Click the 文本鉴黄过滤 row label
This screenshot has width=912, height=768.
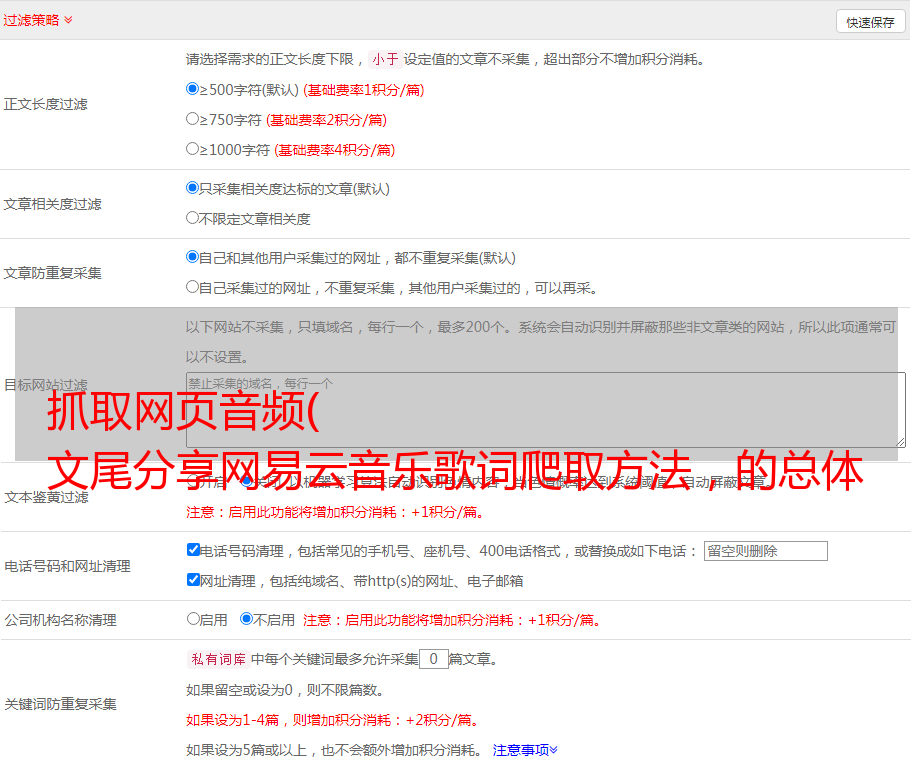coord(46,497)
